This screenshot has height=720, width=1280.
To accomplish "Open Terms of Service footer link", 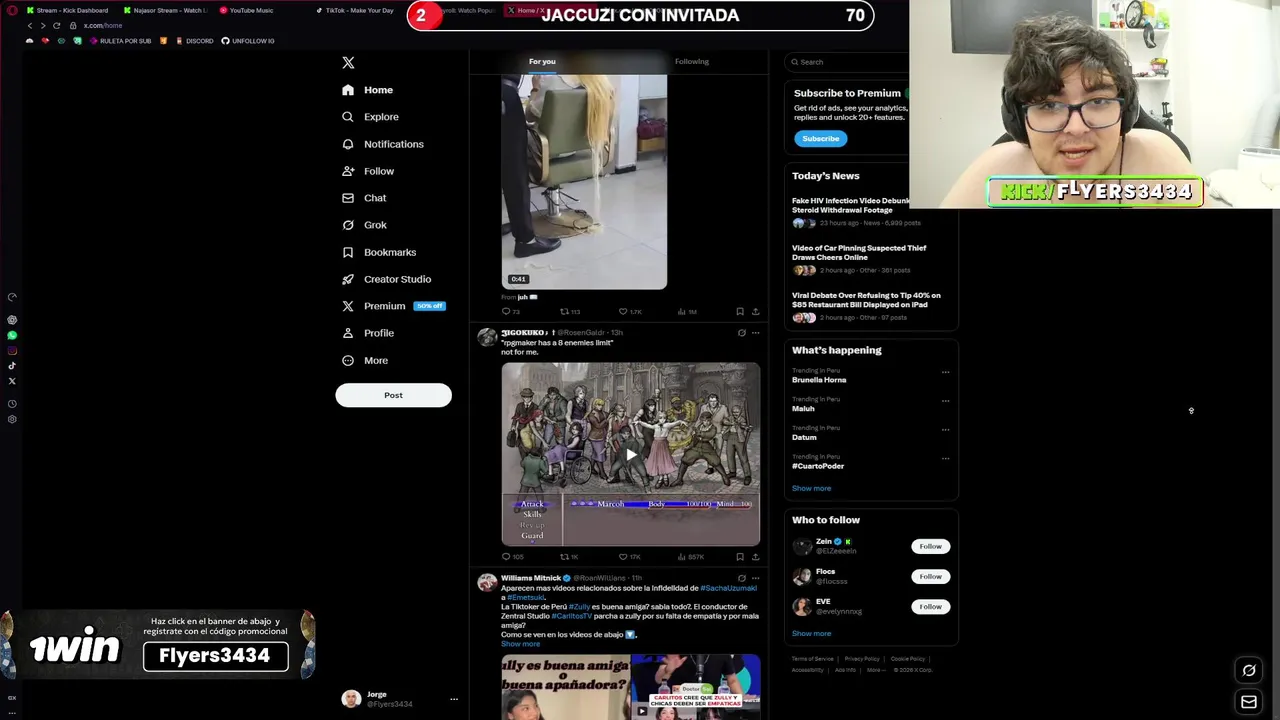I will (x=812, y=659).
